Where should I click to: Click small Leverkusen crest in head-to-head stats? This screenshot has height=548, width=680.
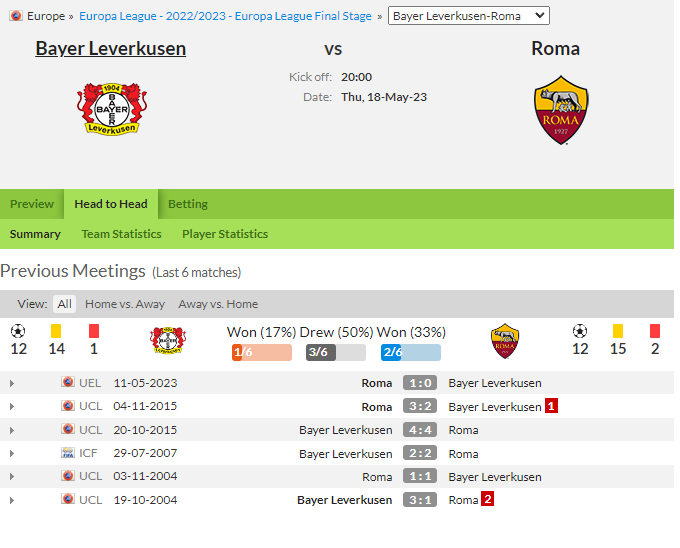pos(168,340)
